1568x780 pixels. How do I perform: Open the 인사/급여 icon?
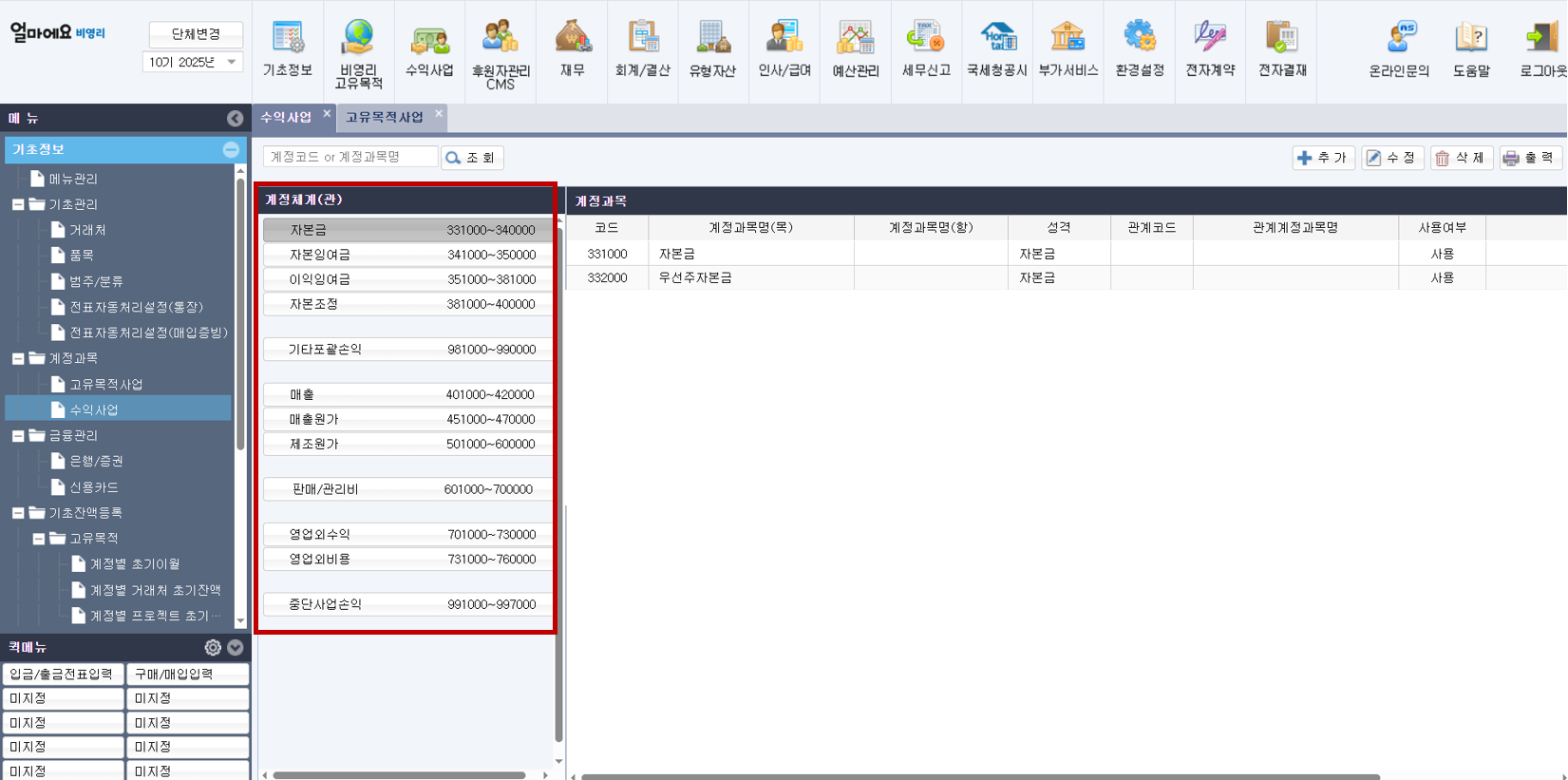(x=784, y=49)
